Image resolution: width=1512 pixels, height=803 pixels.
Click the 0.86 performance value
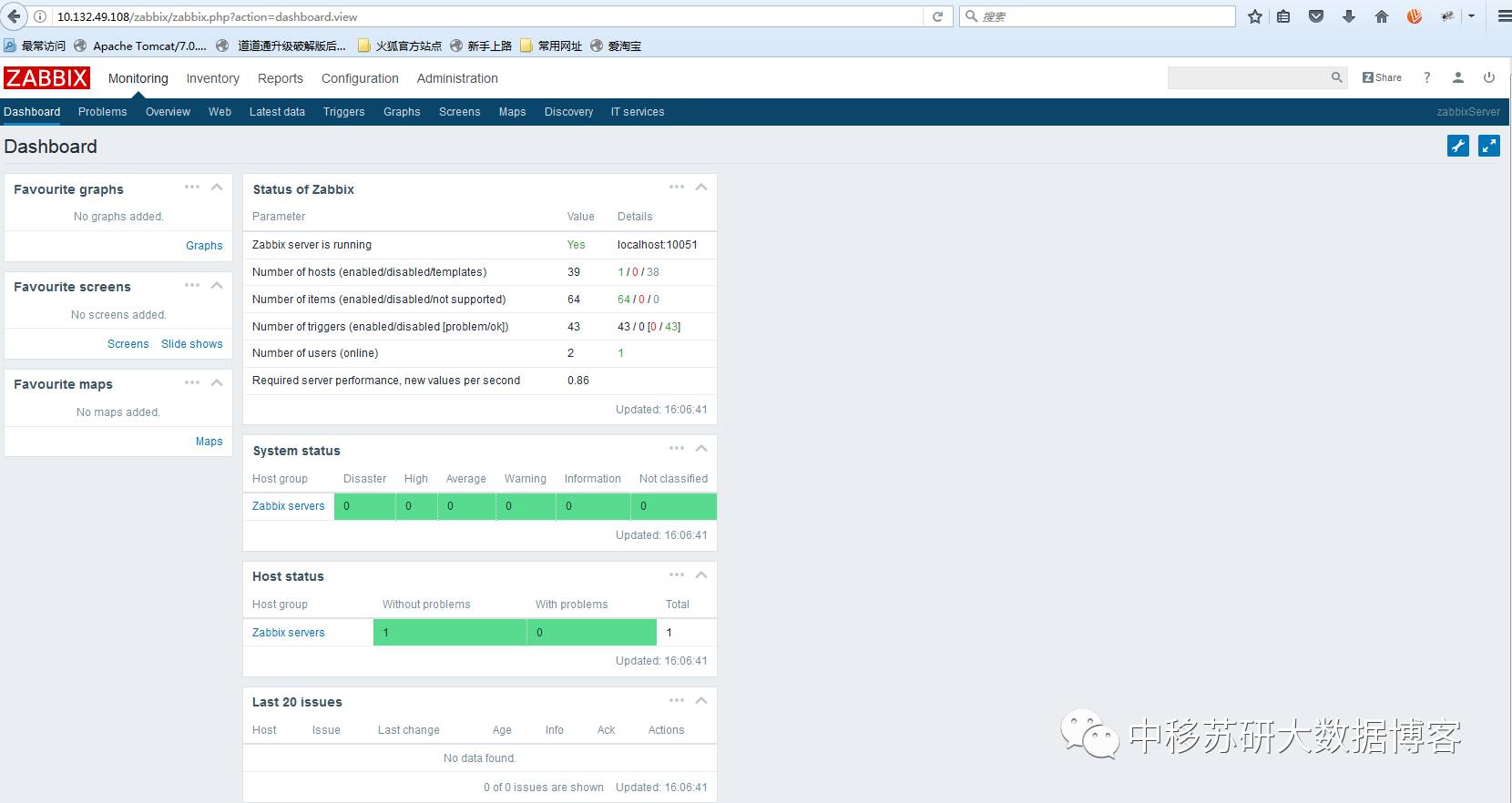[578, 381]
